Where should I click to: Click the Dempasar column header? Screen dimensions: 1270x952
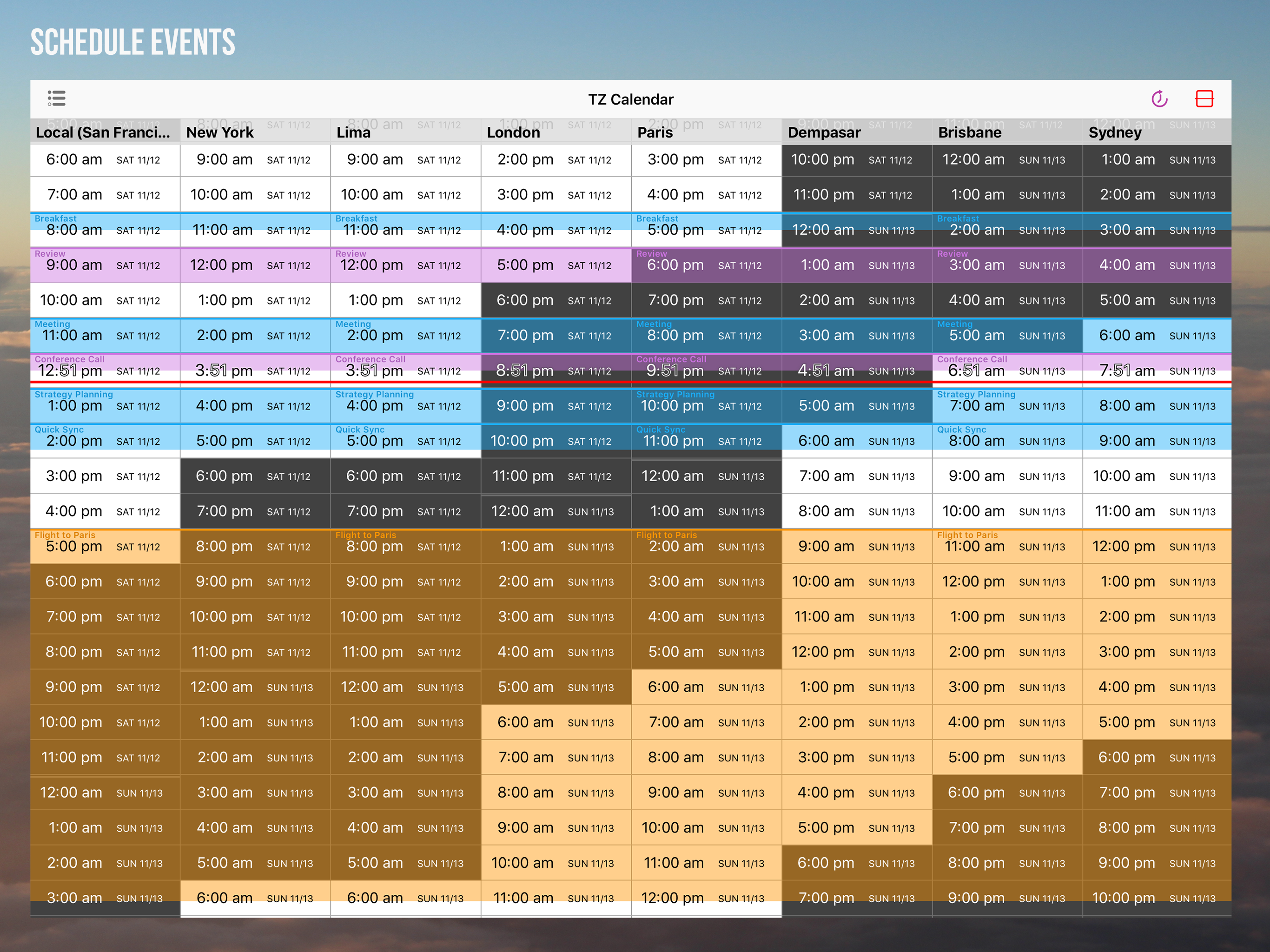point(824,132)
